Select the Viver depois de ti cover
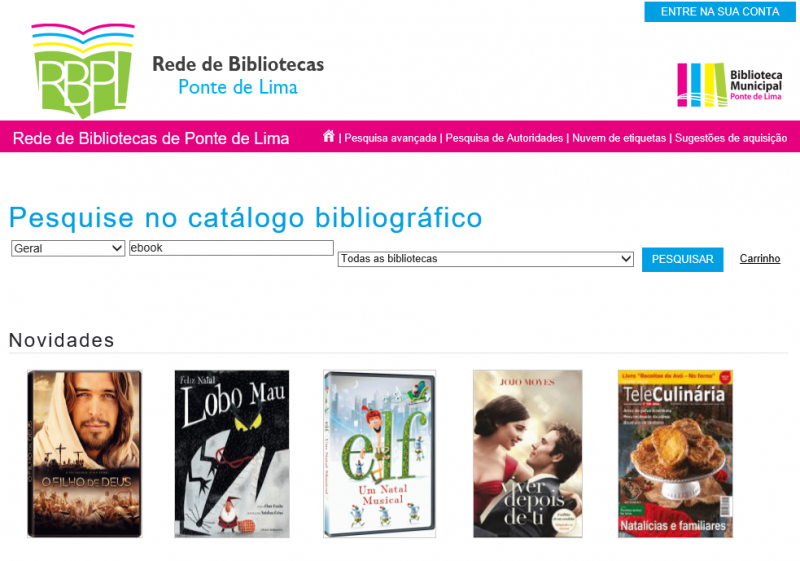This screenshot has height=561, width=800. (x=528, y=453)
